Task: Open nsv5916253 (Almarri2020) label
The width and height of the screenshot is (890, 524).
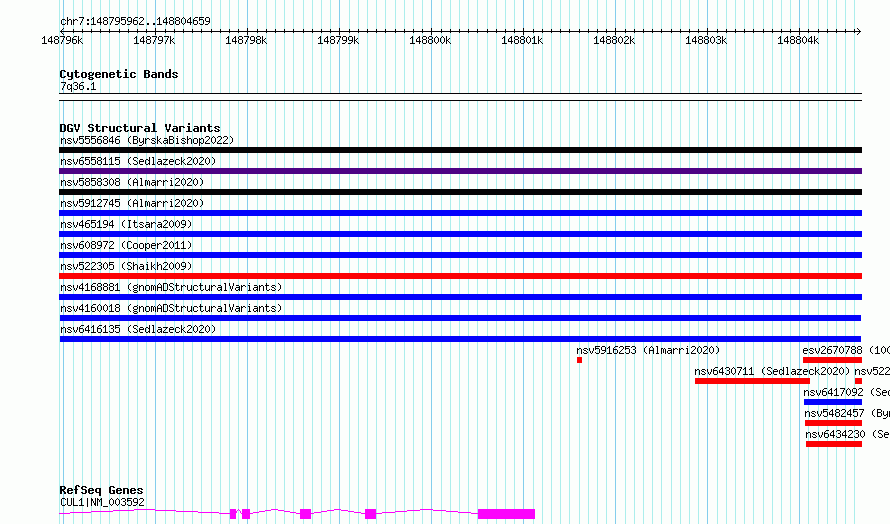Action: pos(648,350)
